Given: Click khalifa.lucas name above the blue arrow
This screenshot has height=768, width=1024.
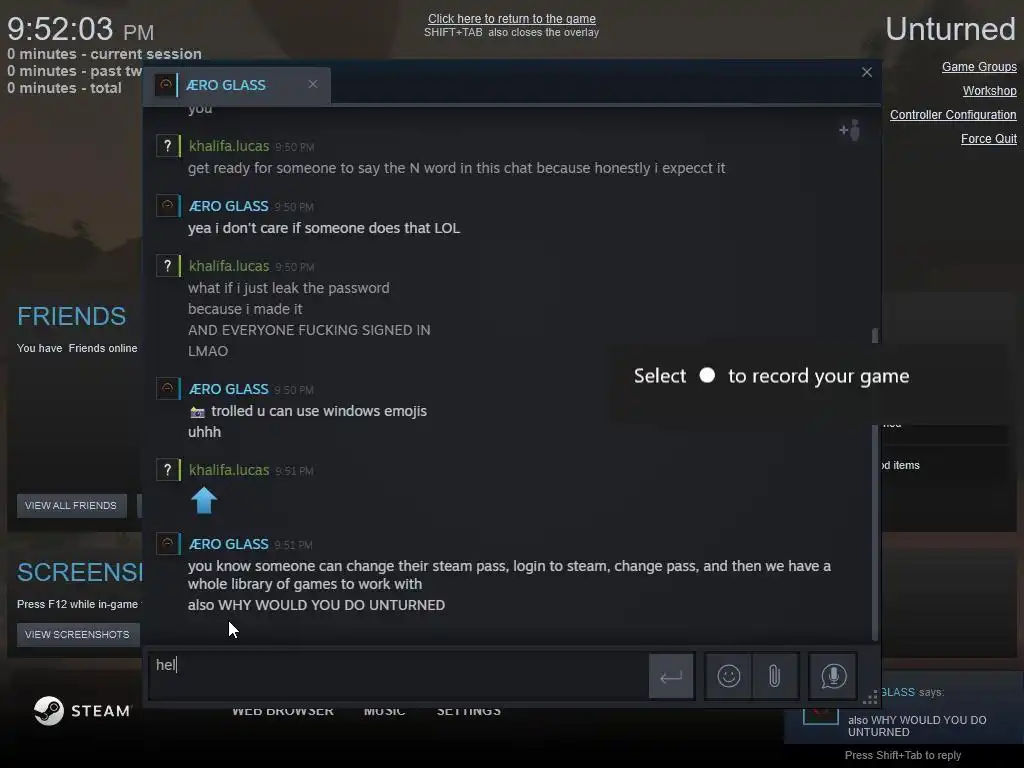Looking at the screenshot, I should (x=229, y=470).
